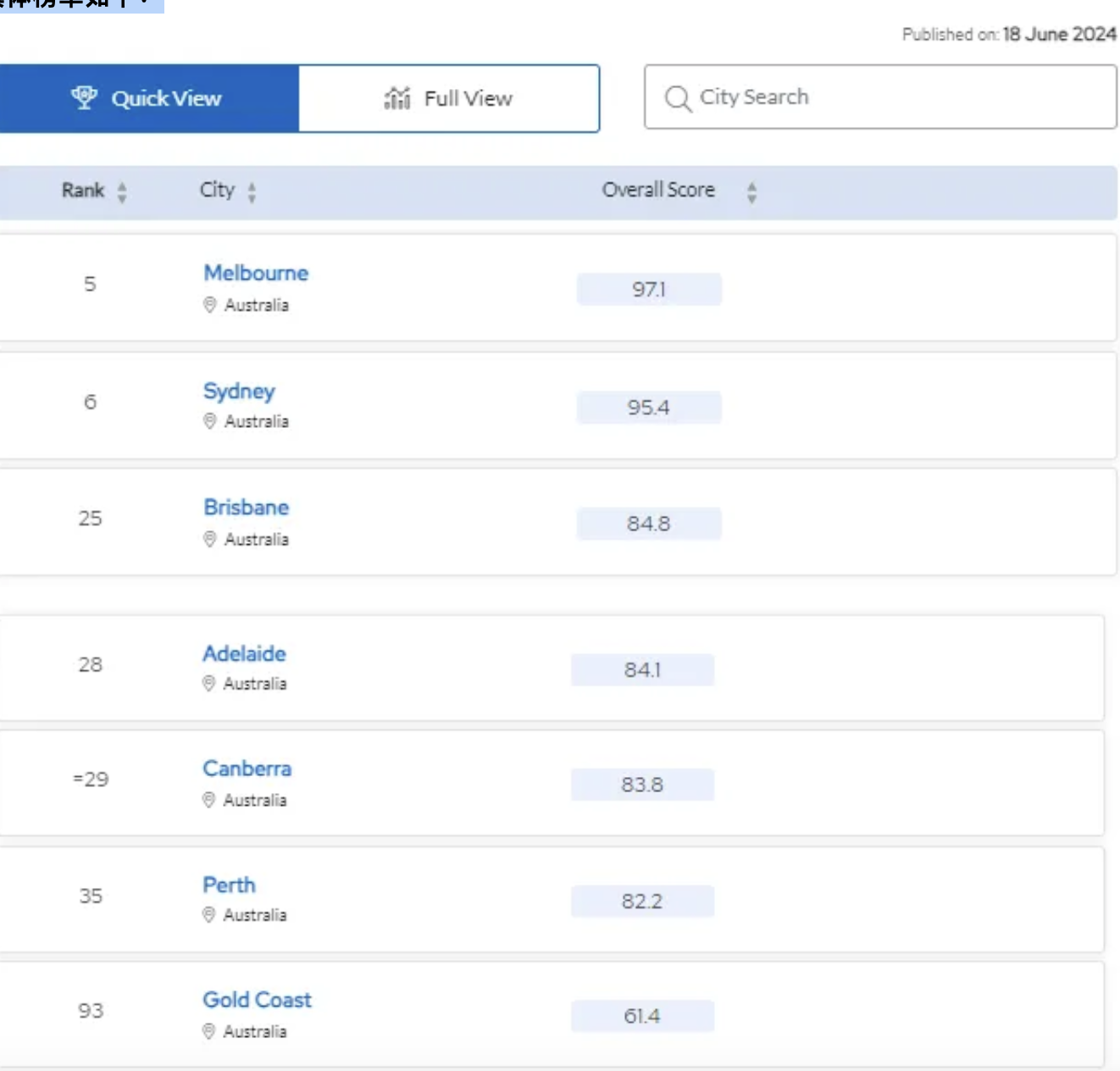Open the Canberra city link

(x=247, y=769)
